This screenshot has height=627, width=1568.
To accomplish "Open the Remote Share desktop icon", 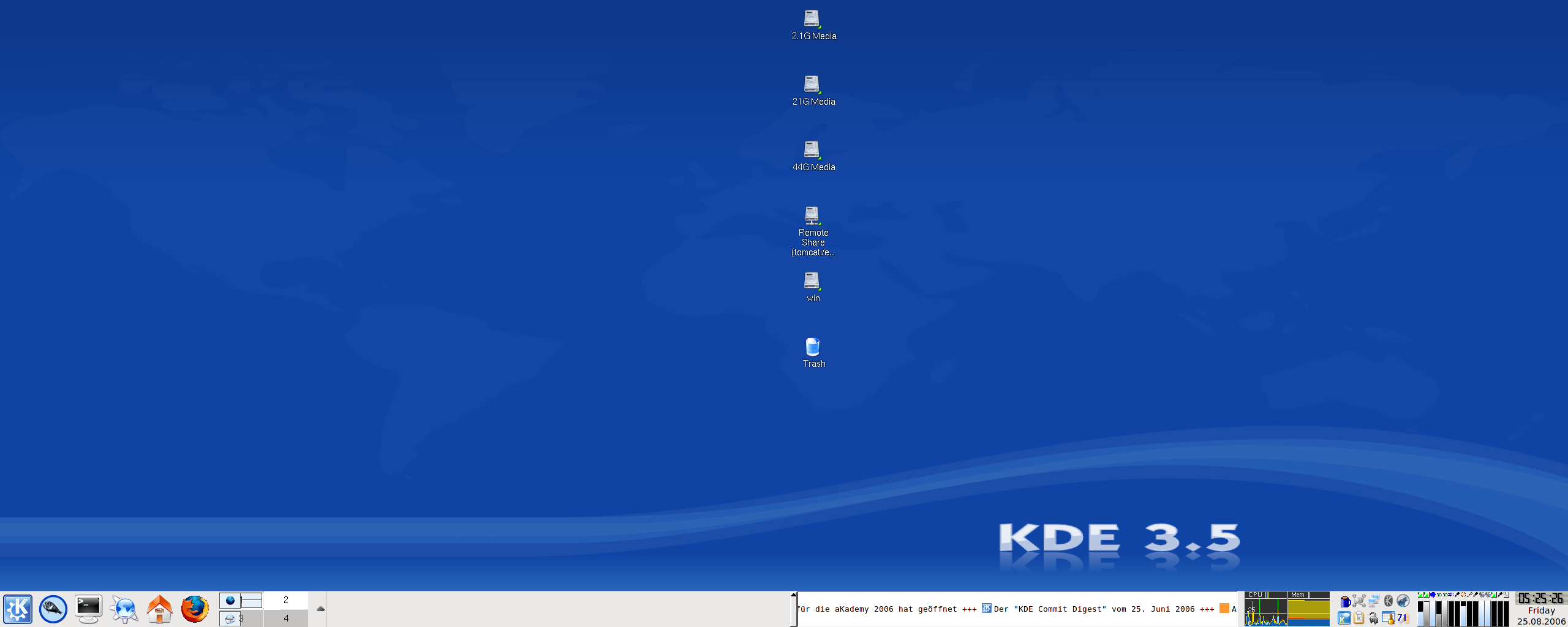I will point(813,231).
